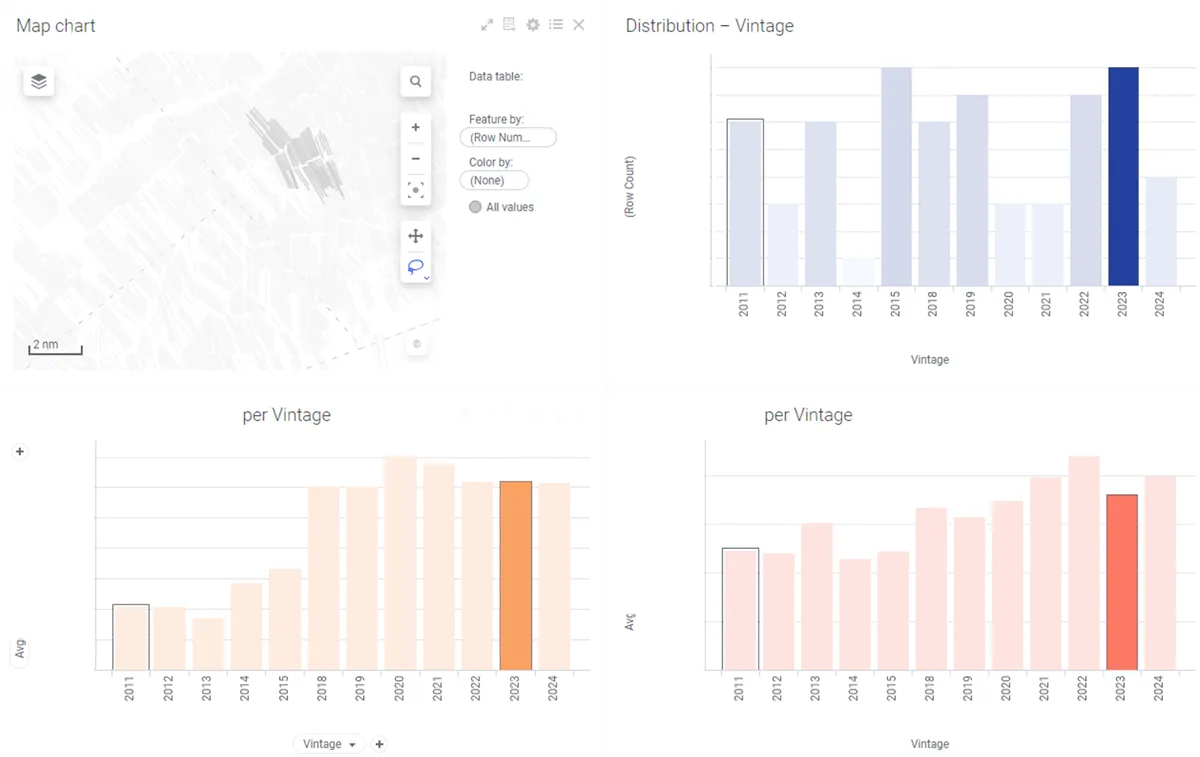
Task: Expand the lasso tool options arrow
Action: (427, 277)
